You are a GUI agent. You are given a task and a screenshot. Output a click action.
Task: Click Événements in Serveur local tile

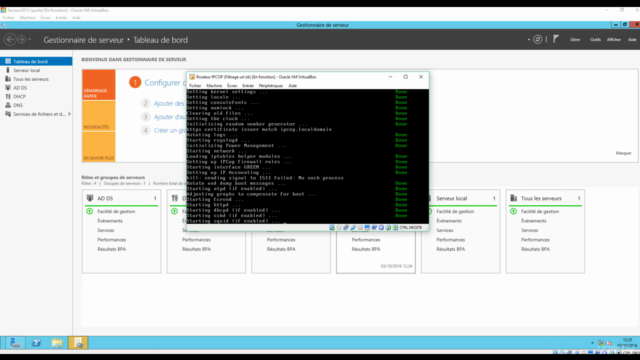[449, 221]
